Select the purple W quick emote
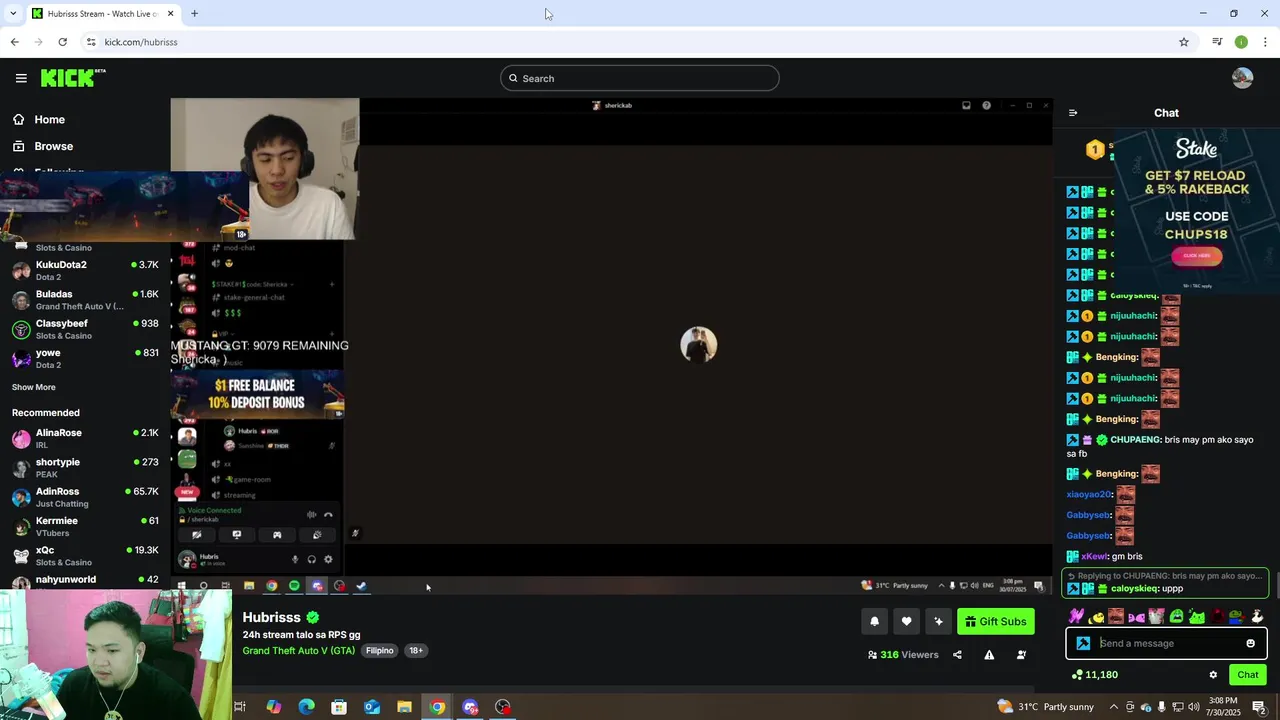The width and height of the screenshot is (1280, 720). 1076,616
